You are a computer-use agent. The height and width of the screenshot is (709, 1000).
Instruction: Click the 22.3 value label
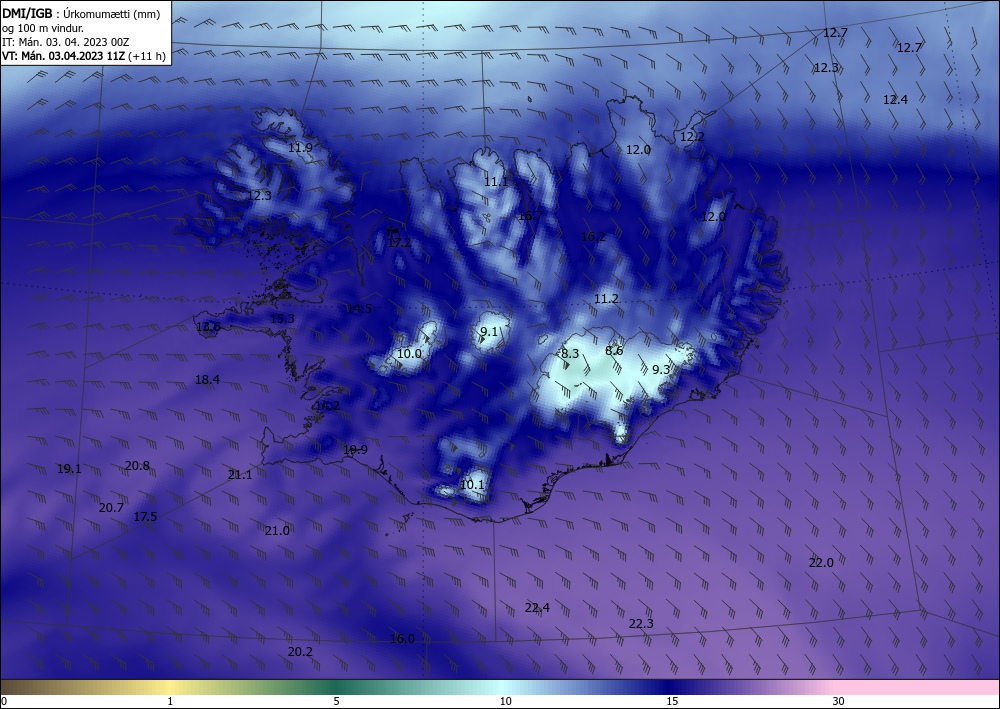(641, 624)
